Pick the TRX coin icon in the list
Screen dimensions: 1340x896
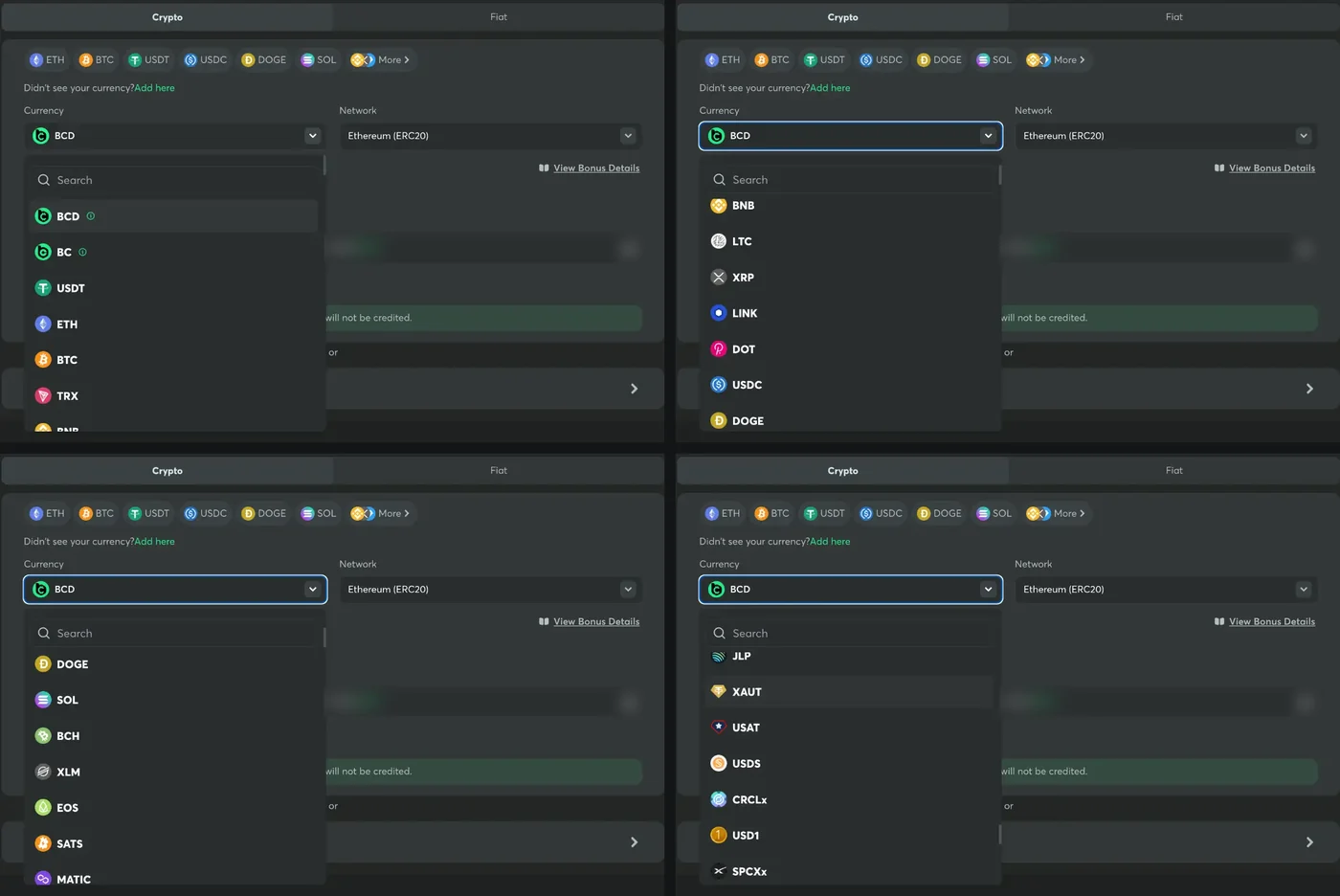43,395
